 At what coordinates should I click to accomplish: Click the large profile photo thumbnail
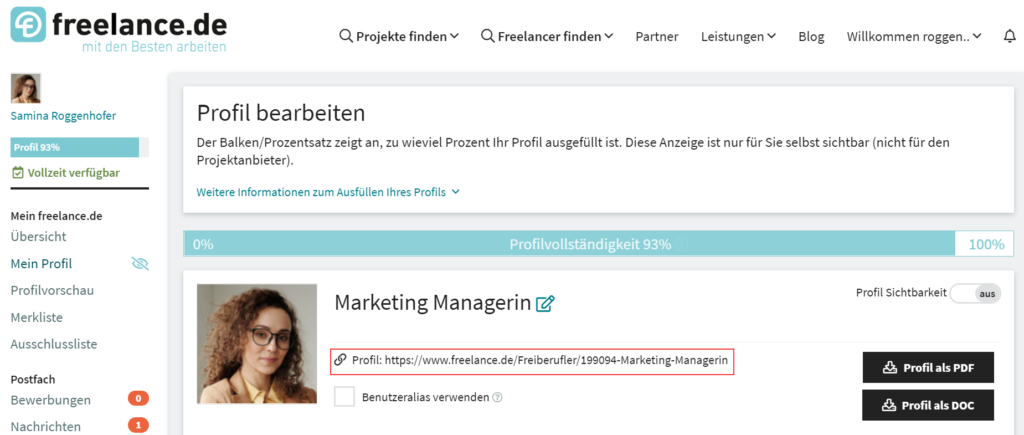[x=248, y=346]
